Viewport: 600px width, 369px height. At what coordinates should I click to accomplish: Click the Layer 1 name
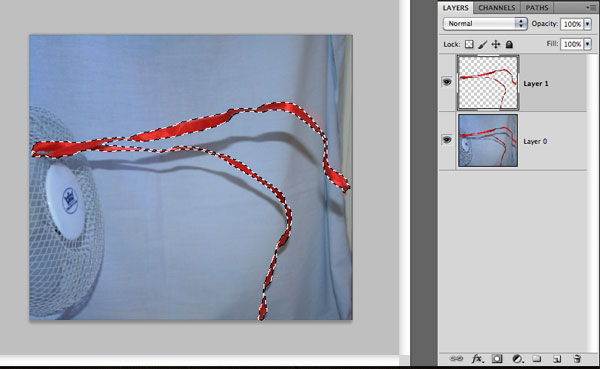pyautogui.click(x=536, y=83)
